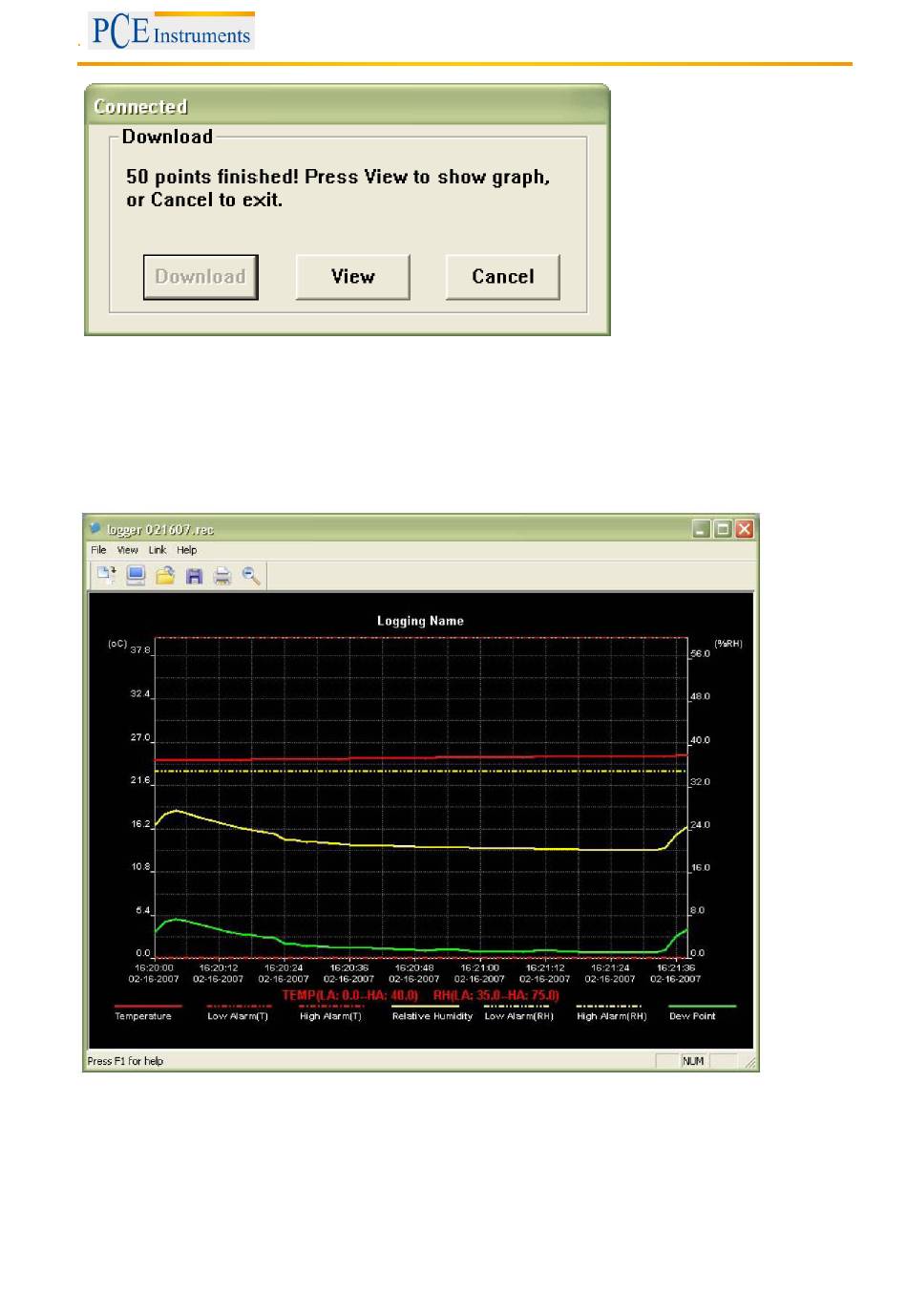
Task: Click the 'Low Alarm(T)' legend label
Action: pyautogui.click(x=238, y=1016)
